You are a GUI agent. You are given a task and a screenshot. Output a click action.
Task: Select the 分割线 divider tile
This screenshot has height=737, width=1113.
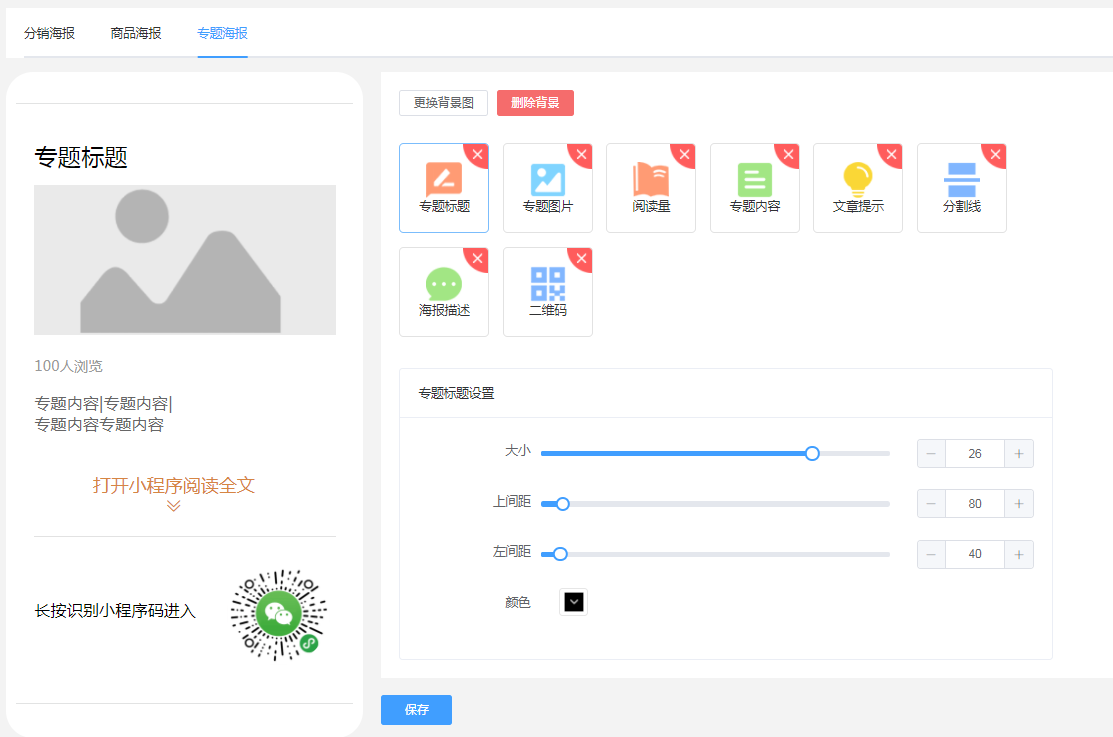[961, 188]
